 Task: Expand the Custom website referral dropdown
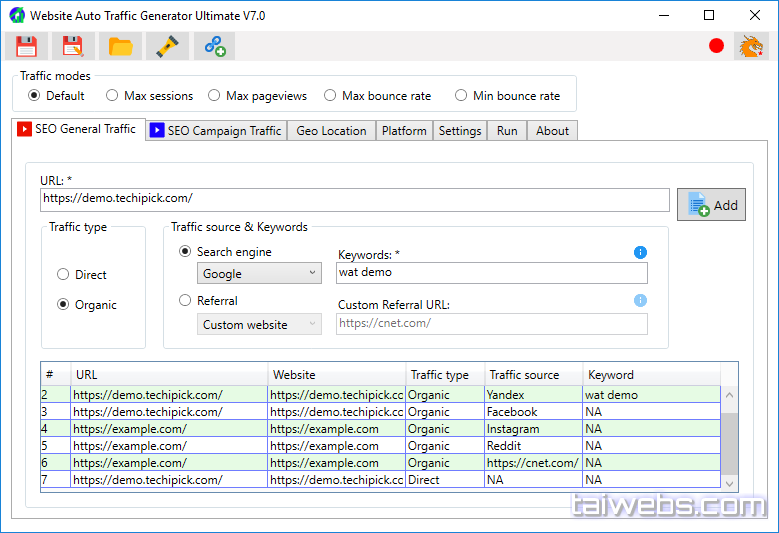pyautogui.click(x=259, y=325)
